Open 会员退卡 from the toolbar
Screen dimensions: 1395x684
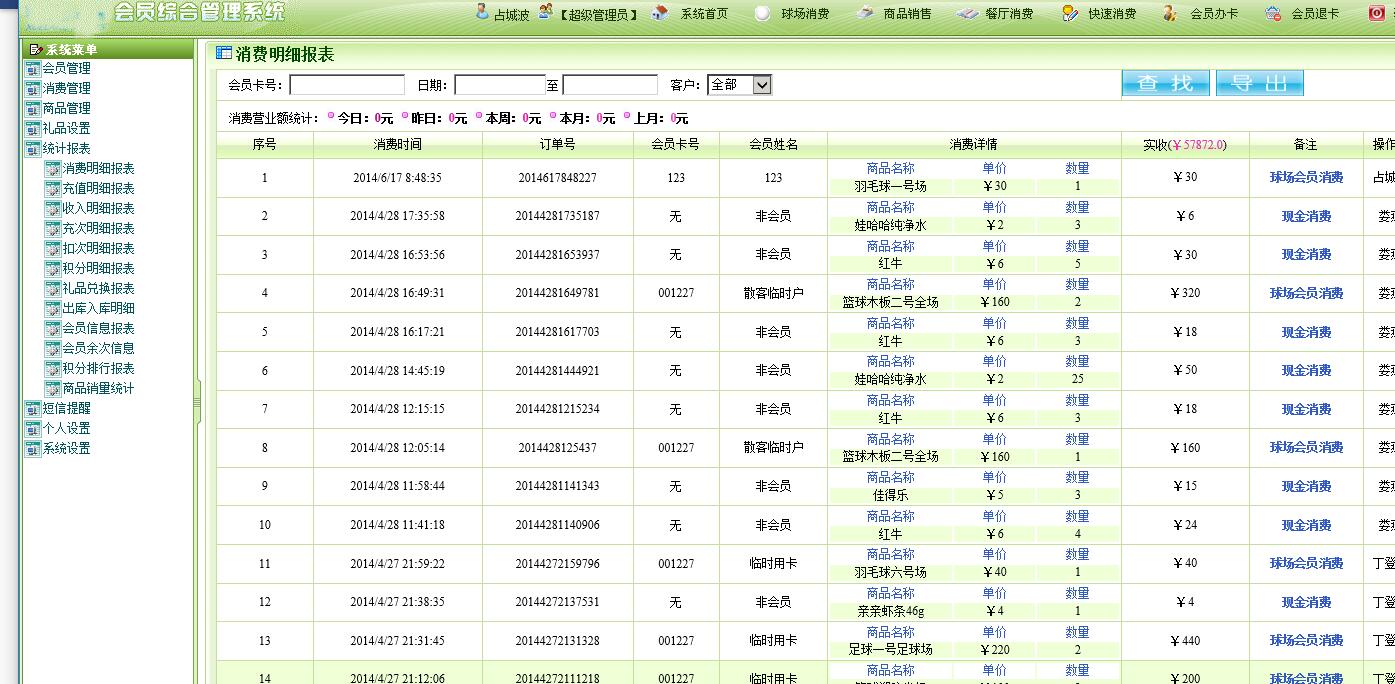point(1273,13)
